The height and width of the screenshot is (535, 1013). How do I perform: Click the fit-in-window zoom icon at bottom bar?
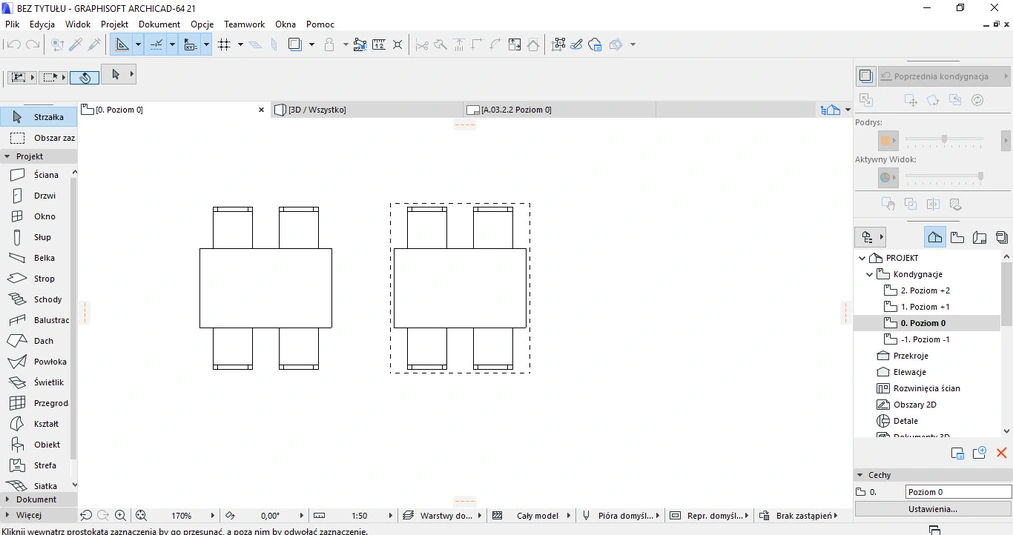[x=141, y=516]
